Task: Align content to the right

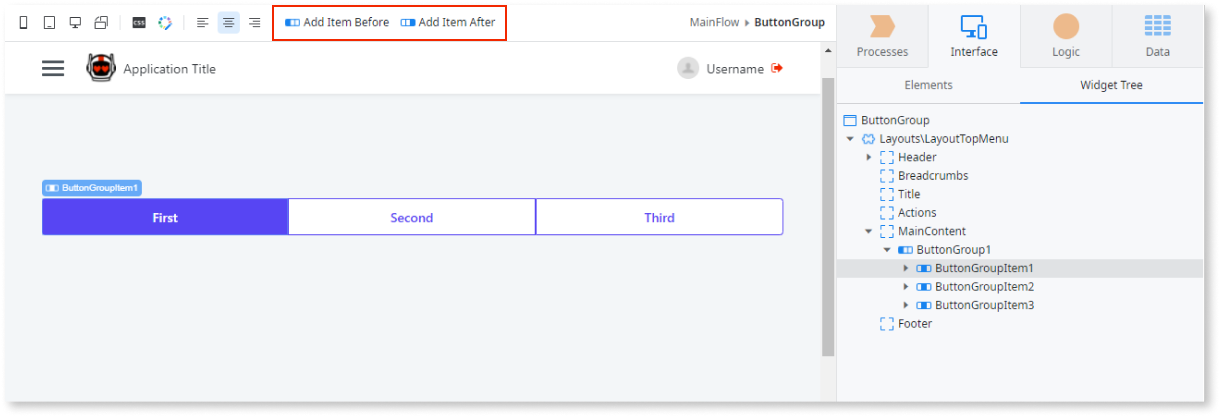Action: pos(254,22)
